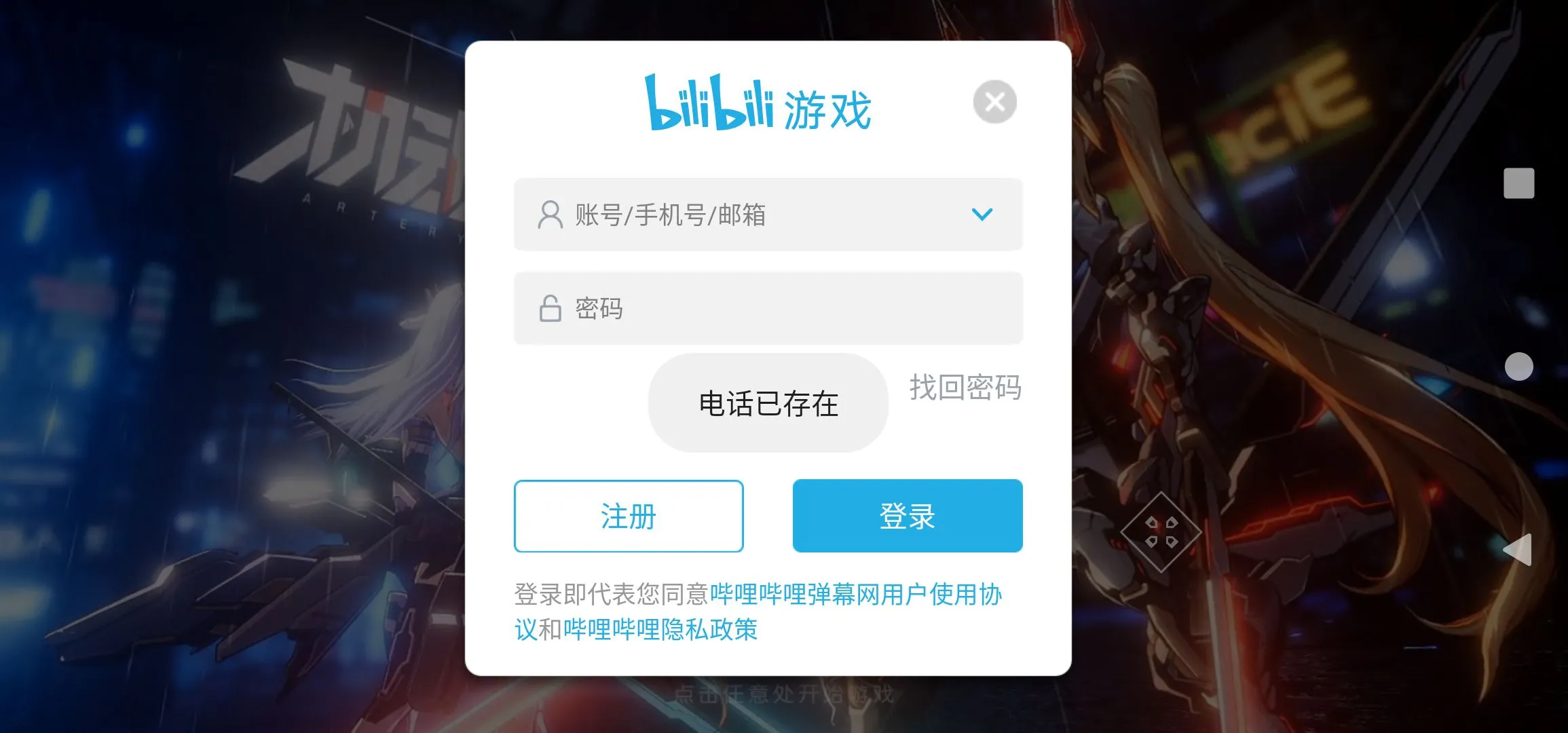Click the diamond four-arrow icon in background
Viewport: 1568px width, 733px height.
tap(1161, 531)
